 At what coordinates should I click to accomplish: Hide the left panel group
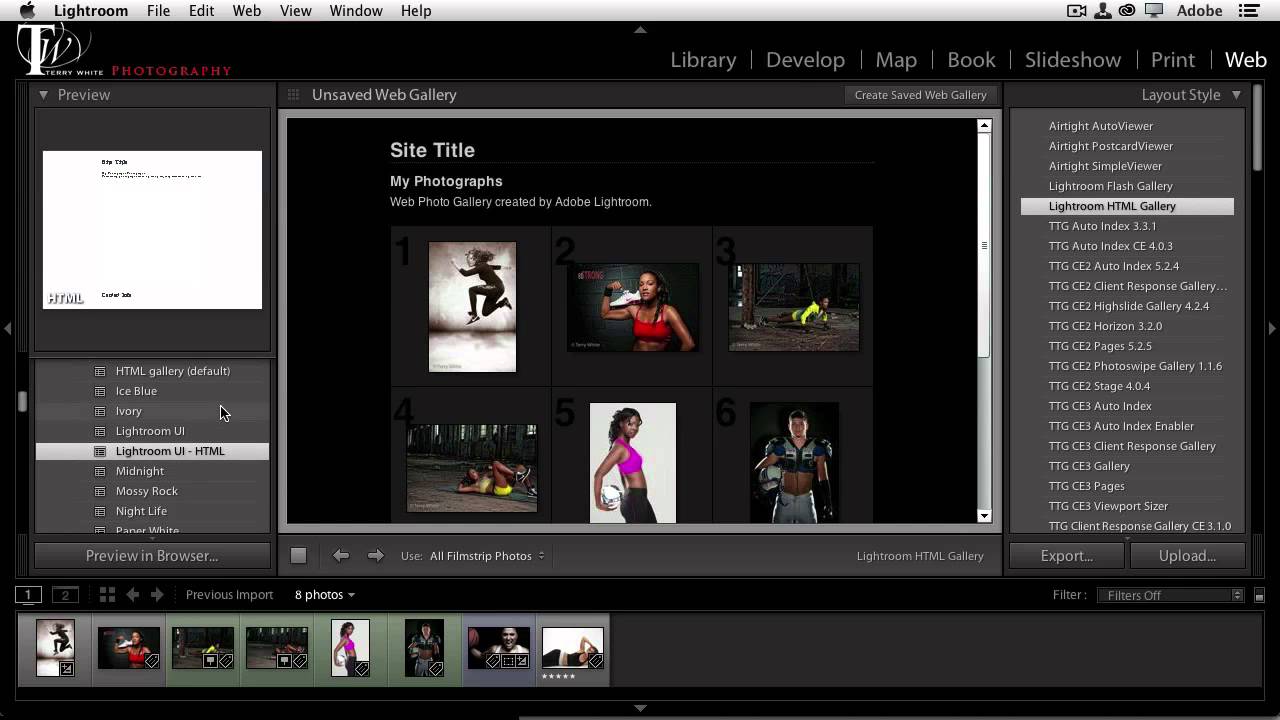[8, 328]
